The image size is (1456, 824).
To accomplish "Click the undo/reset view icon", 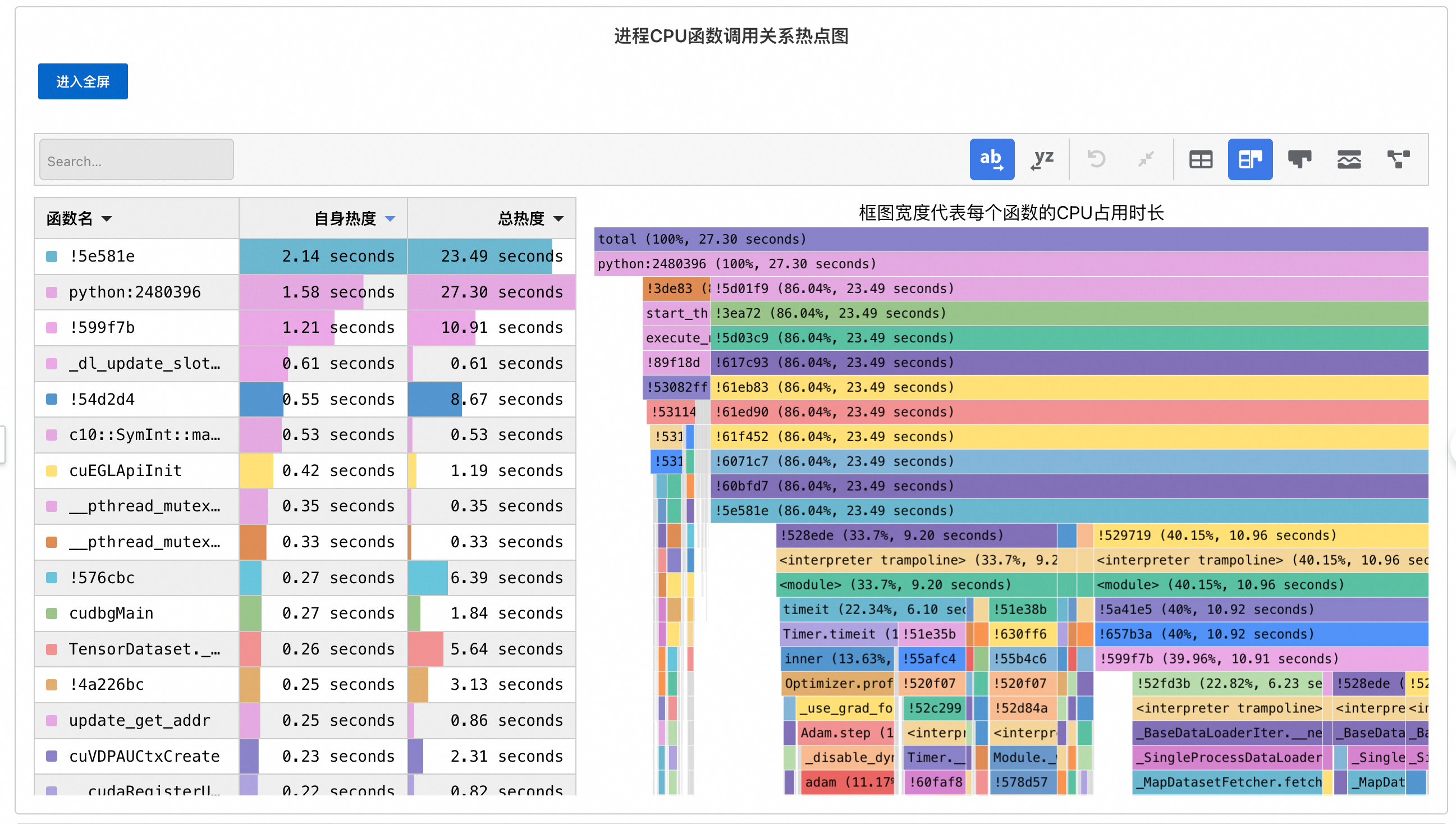I will (x=1096, y=159).
